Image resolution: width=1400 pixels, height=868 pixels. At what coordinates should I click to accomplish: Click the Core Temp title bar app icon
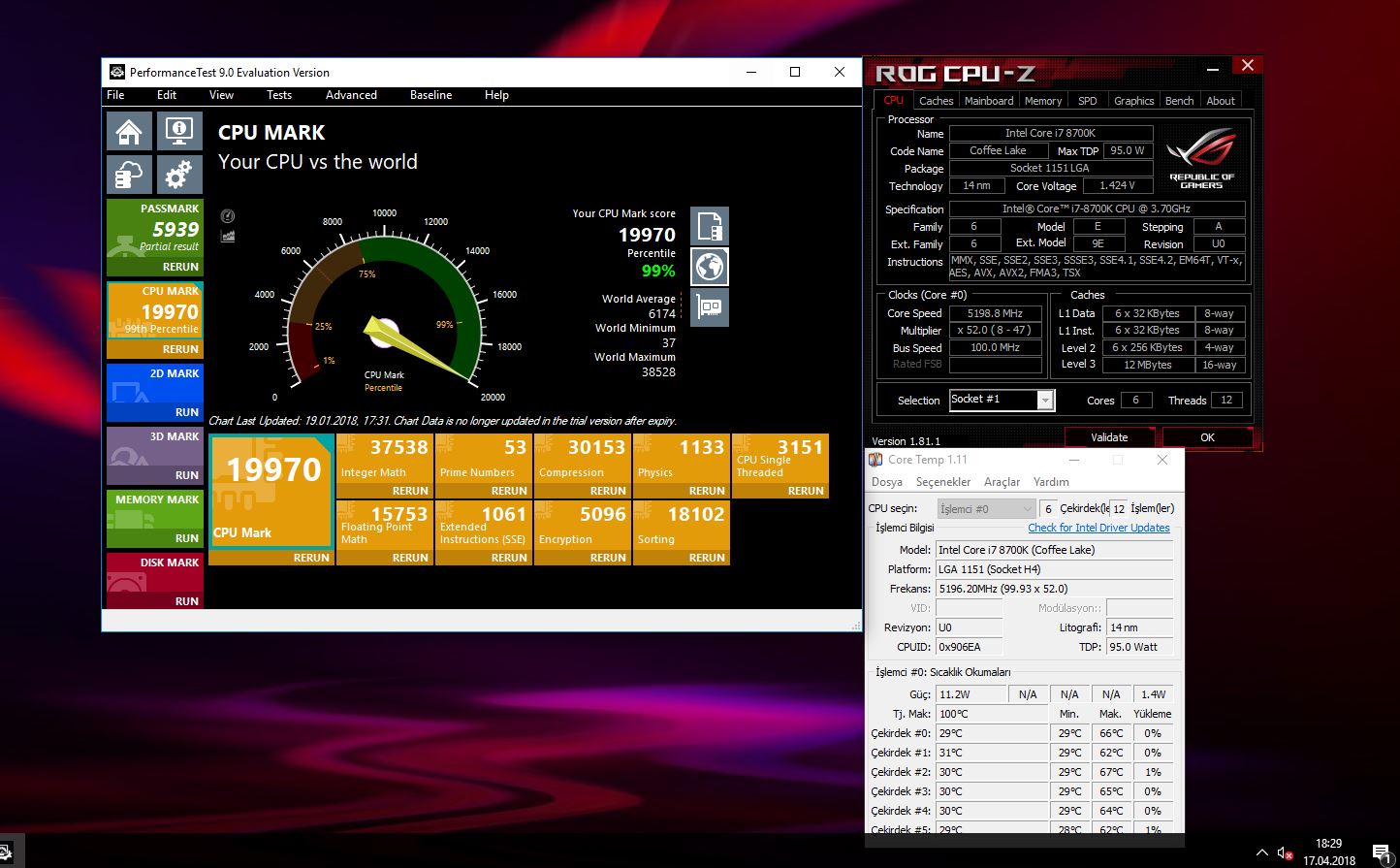(x=875, y=460)
